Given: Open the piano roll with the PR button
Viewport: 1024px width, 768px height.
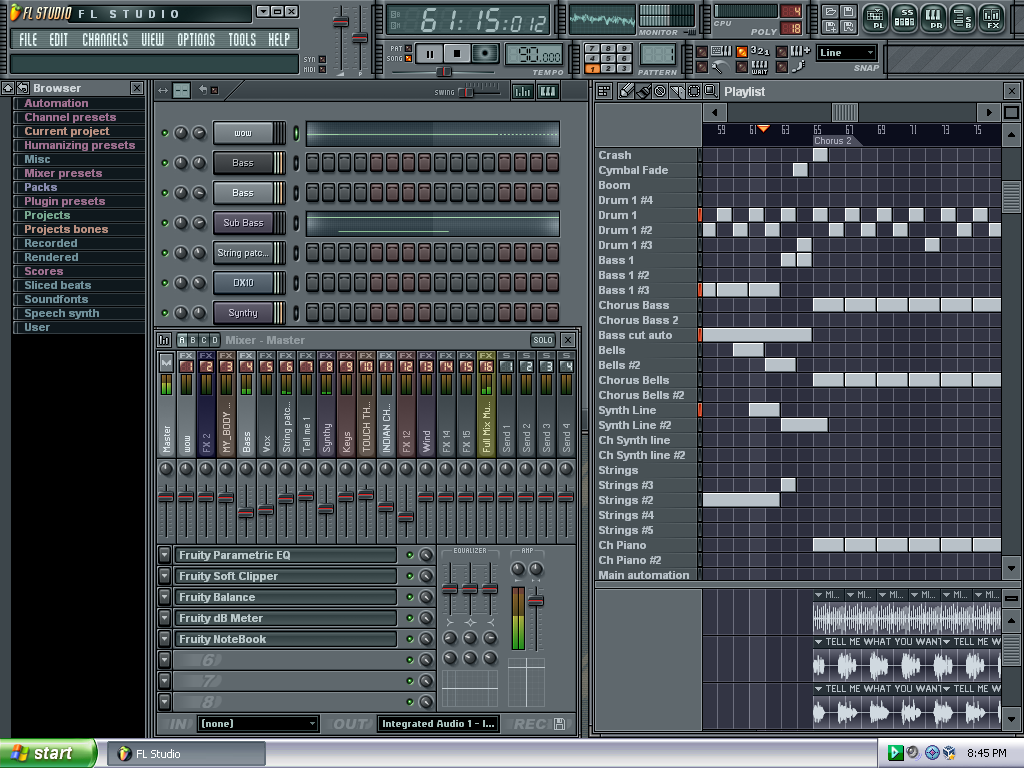Looking at the screenshot, I should pos(935,18).
